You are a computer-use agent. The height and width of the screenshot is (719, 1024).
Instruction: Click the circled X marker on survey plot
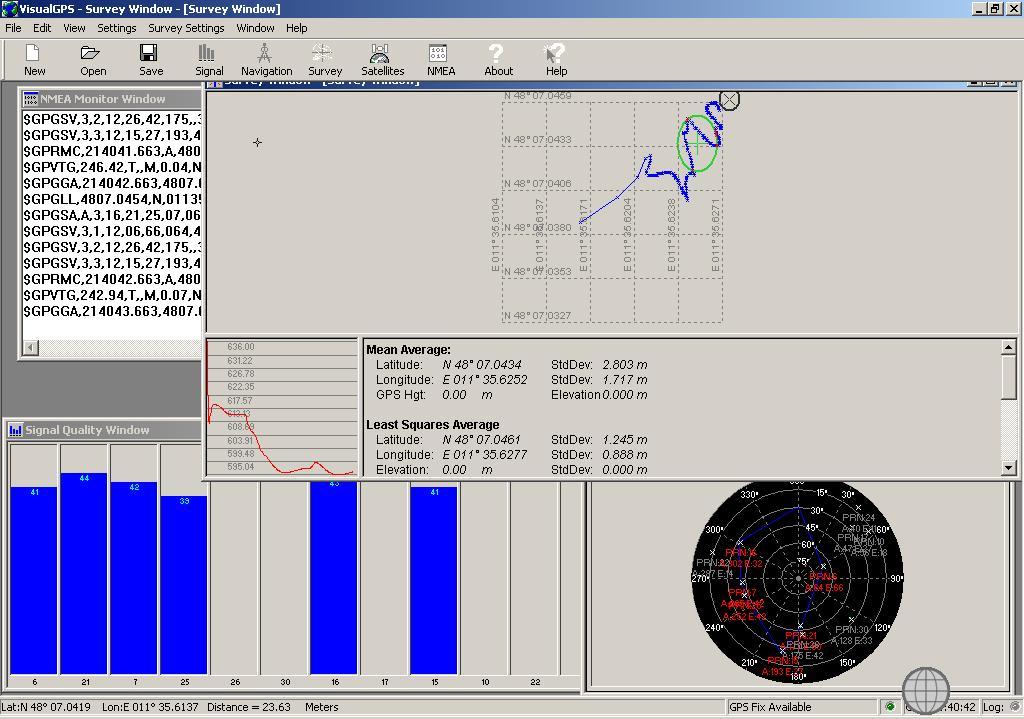pyautogui.click(x=729, y=100)
